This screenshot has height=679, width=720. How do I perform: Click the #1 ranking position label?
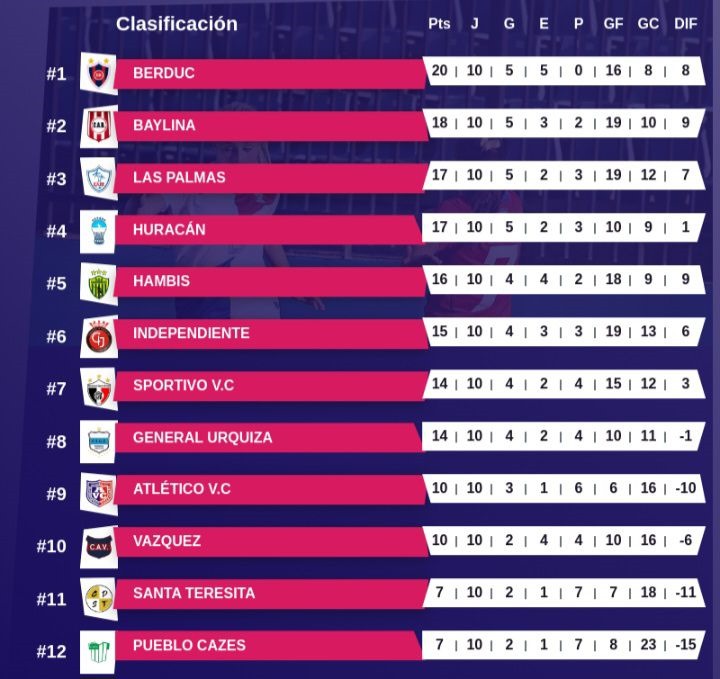[x=56, y=74]
